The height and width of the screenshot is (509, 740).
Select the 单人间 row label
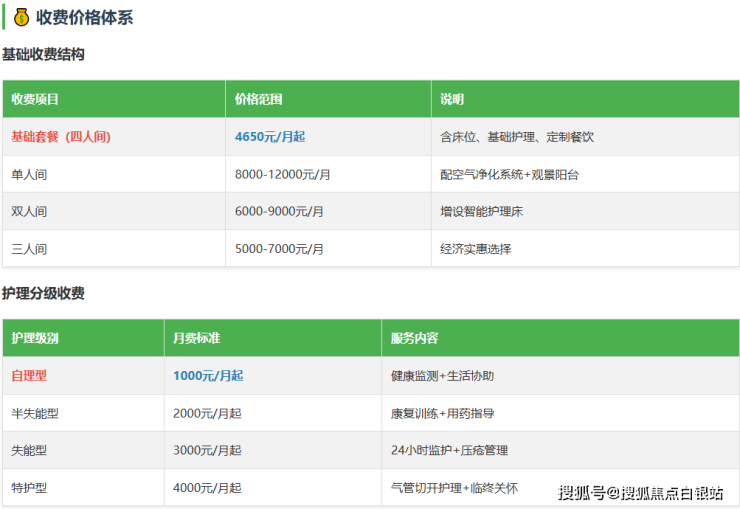[30, 174]
